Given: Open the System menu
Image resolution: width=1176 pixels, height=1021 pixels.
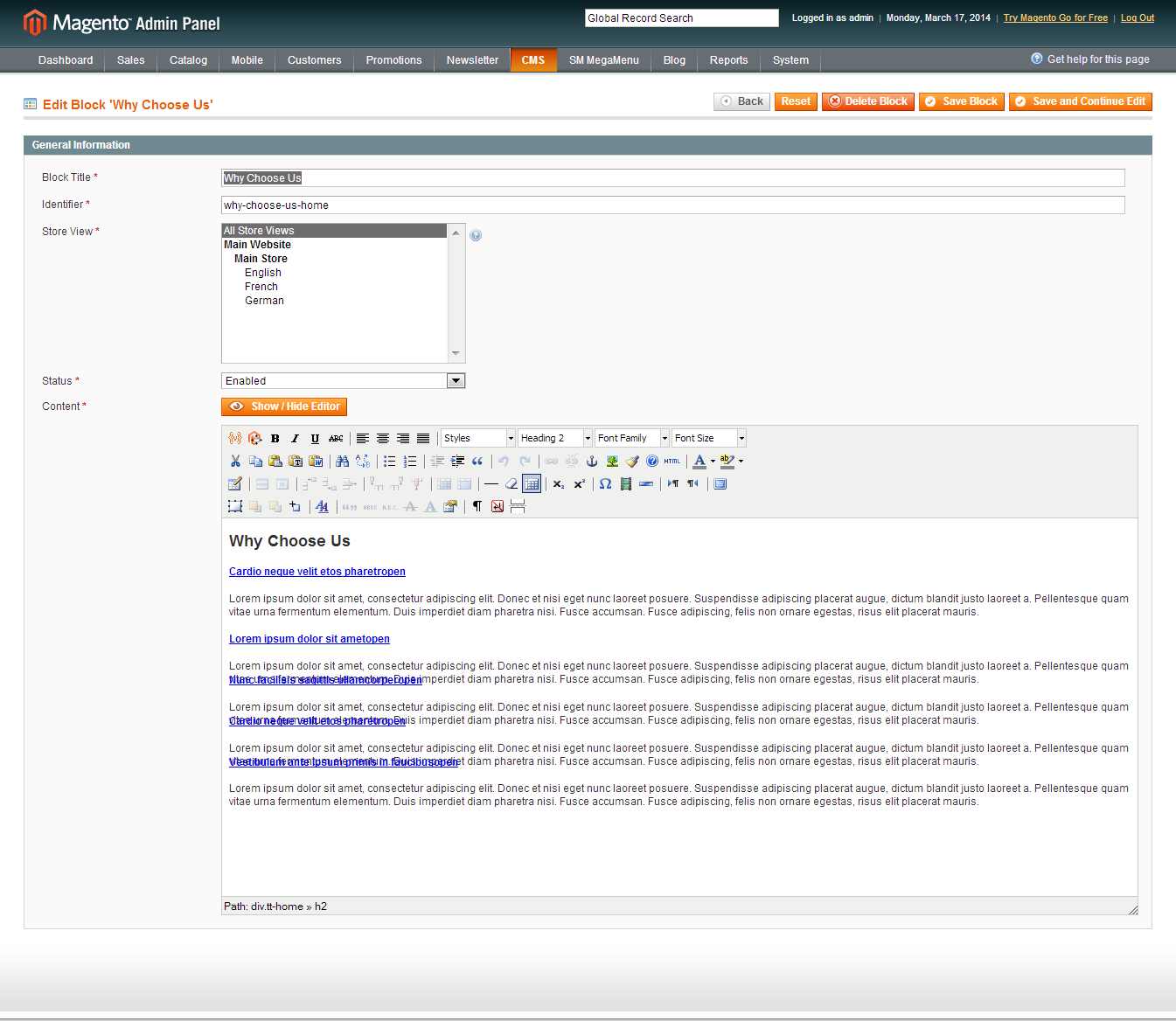Looking at the screenshot, I should pos(790,60).
